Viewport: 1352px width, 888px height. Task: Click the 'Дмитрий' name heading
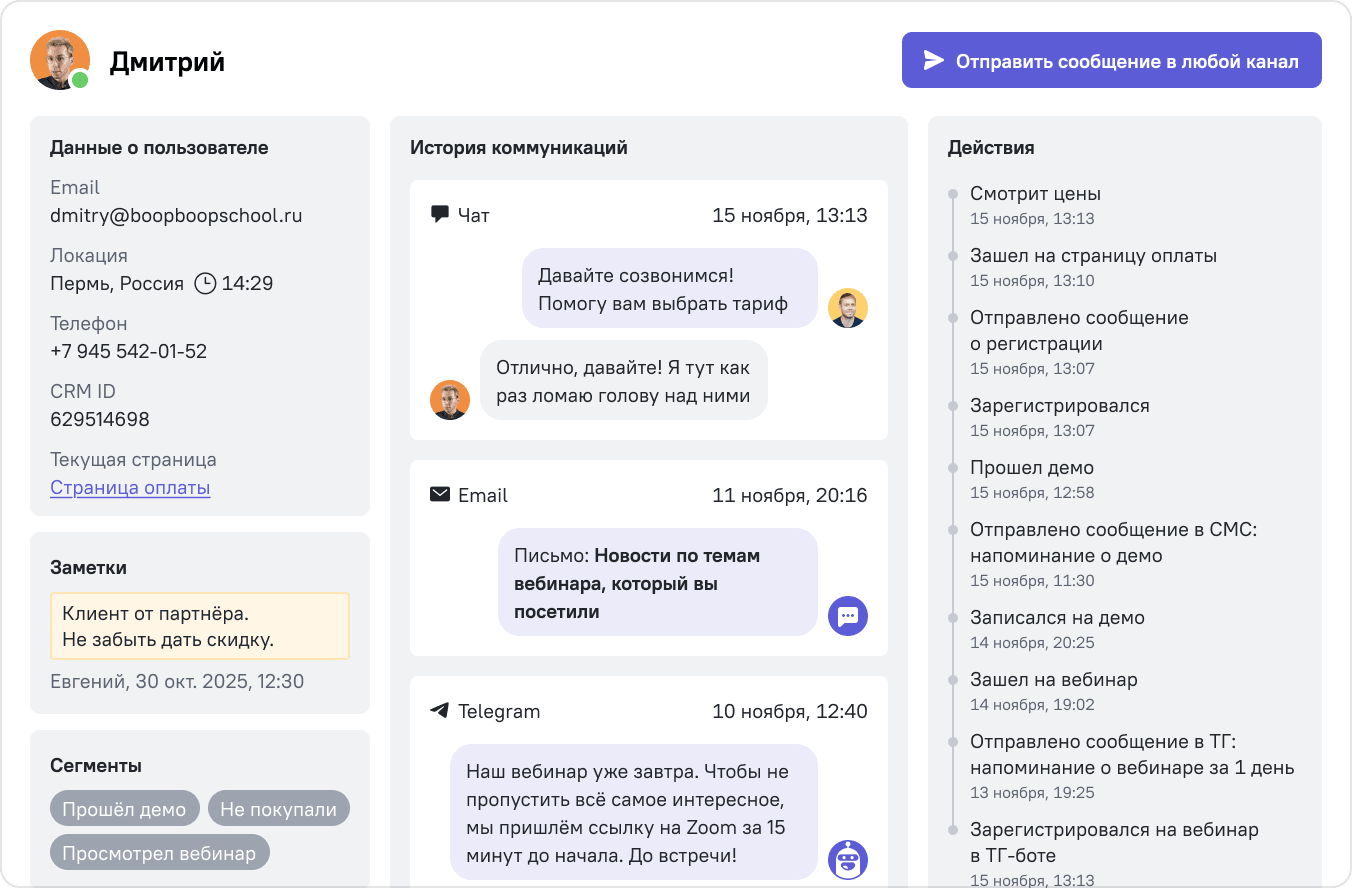point(167,61)
